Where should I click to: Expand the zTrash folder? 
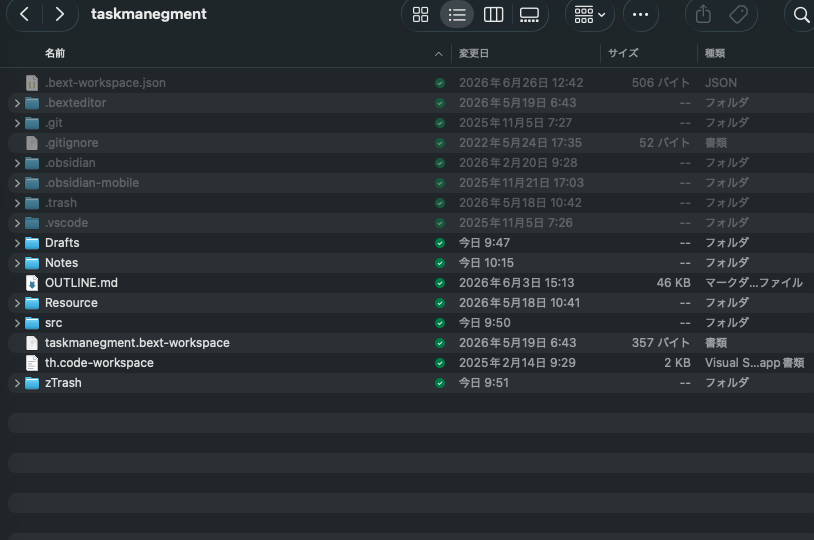tap(17, 383)
